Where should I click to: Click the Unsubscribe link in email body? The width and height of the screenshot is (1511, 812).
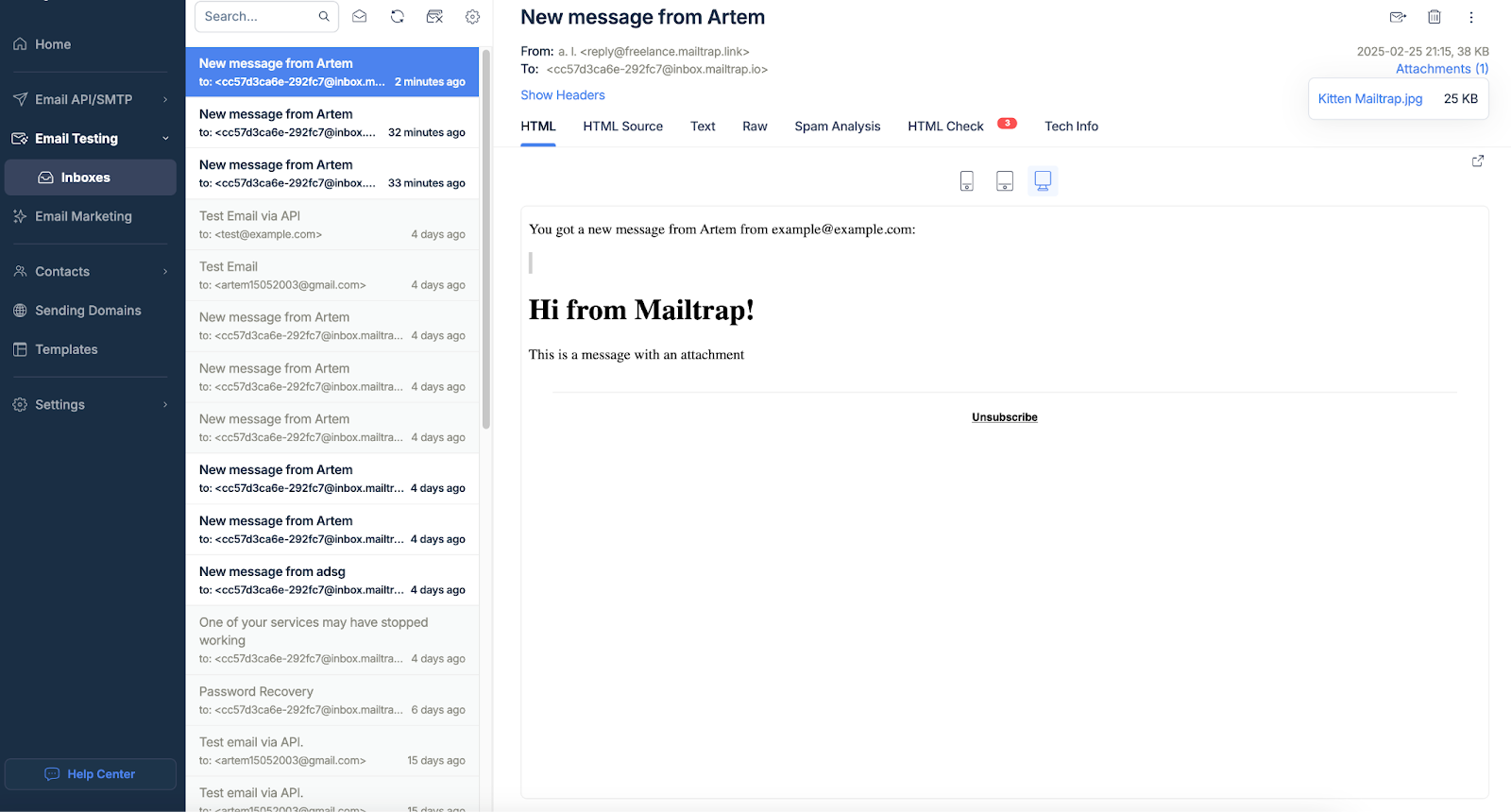[1004, 417]
